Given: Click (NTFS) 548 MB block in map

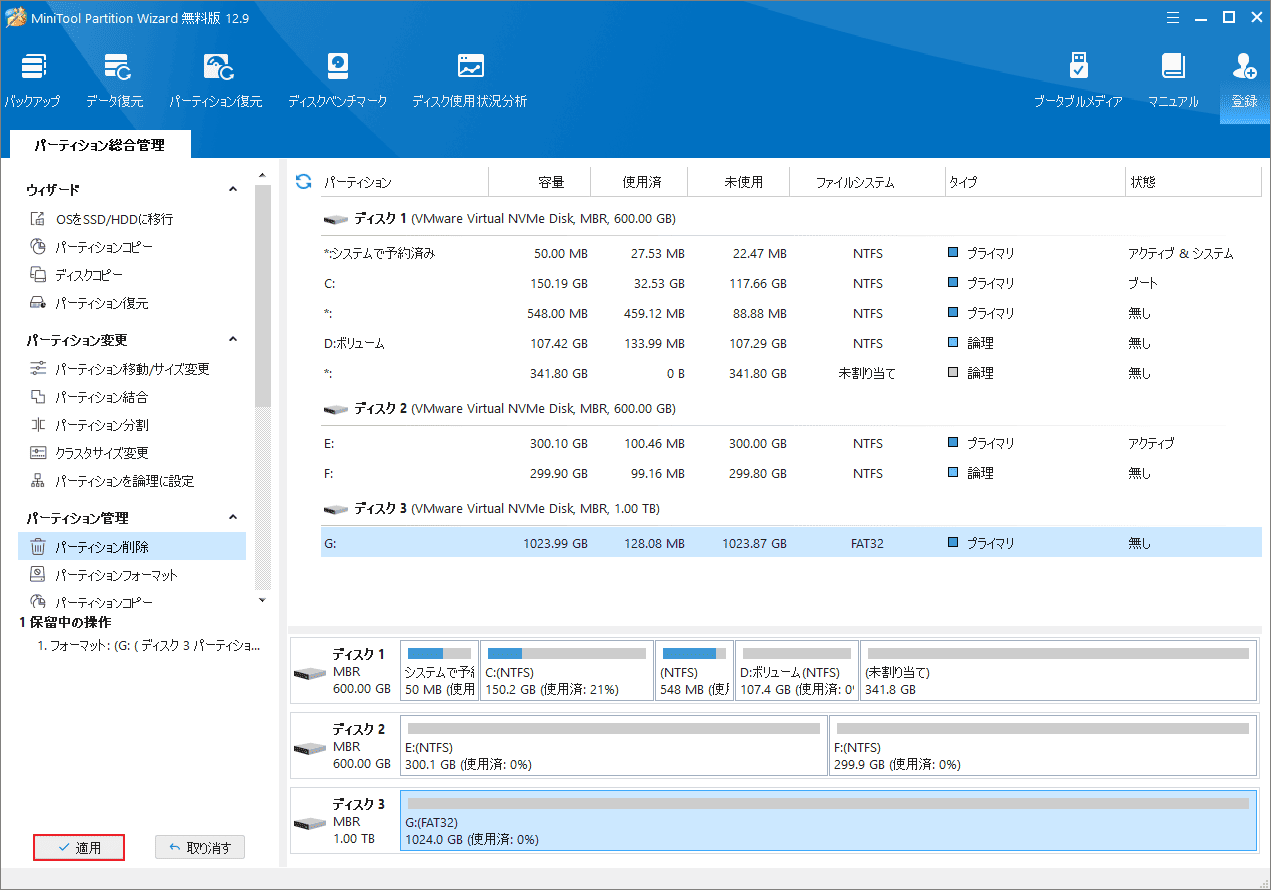Looking at the screenshot, I should pyautogui.click(x=693, y=671).
